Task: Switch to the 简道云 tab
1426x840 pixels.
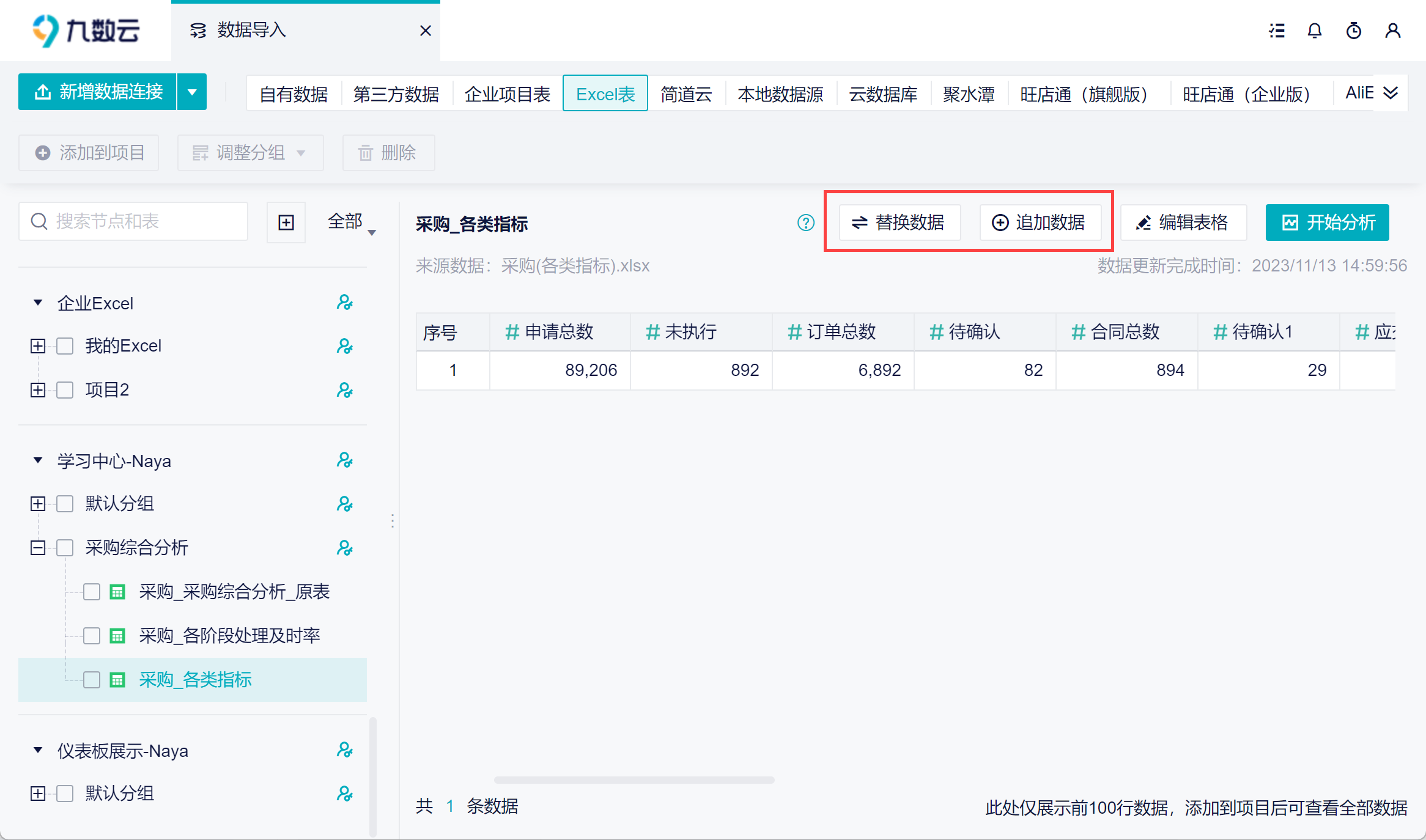Action: (x=686, y=94)
